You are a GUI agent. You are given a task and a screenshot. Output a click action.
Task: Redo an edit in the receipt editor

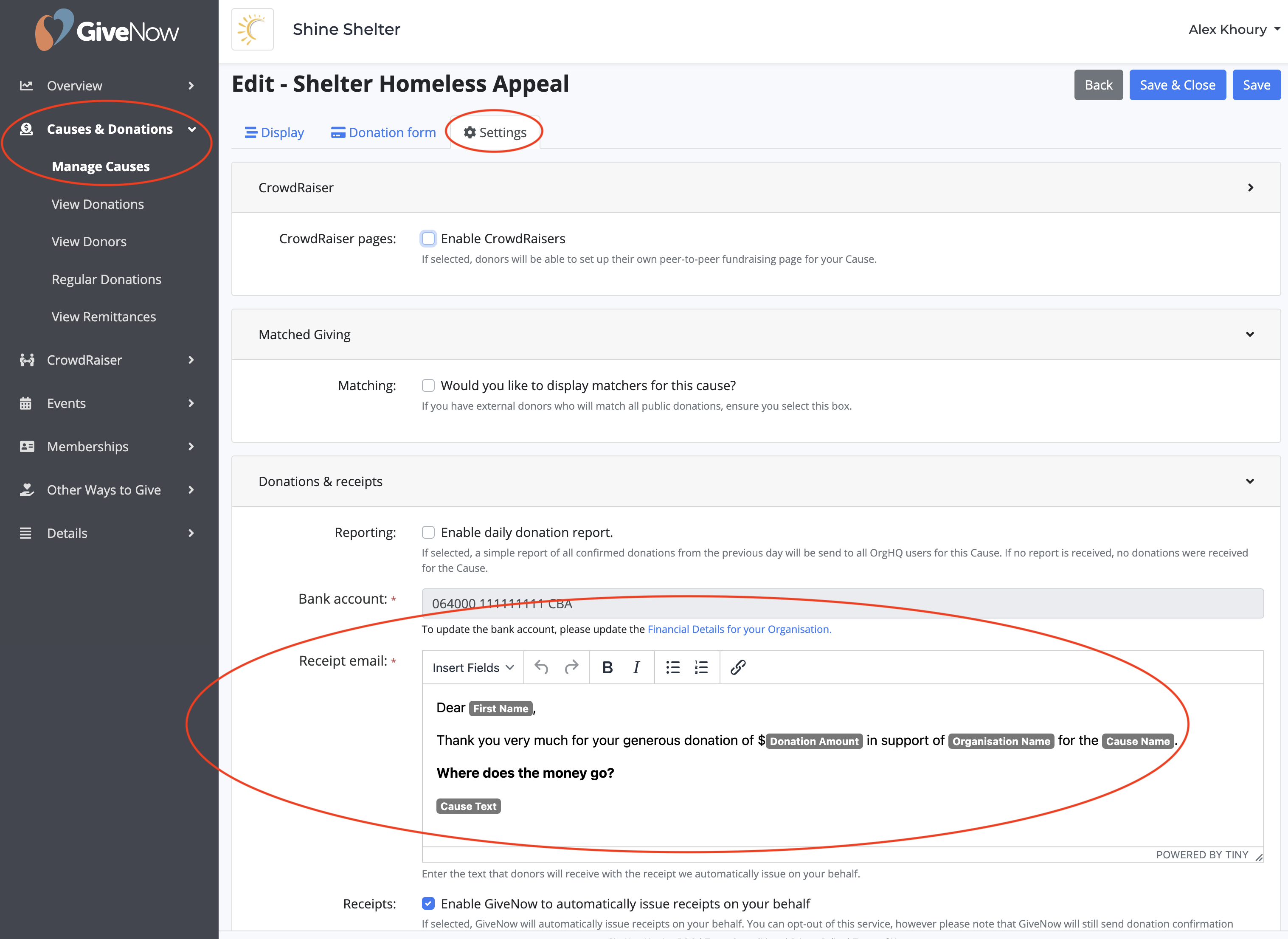[571, 667]
